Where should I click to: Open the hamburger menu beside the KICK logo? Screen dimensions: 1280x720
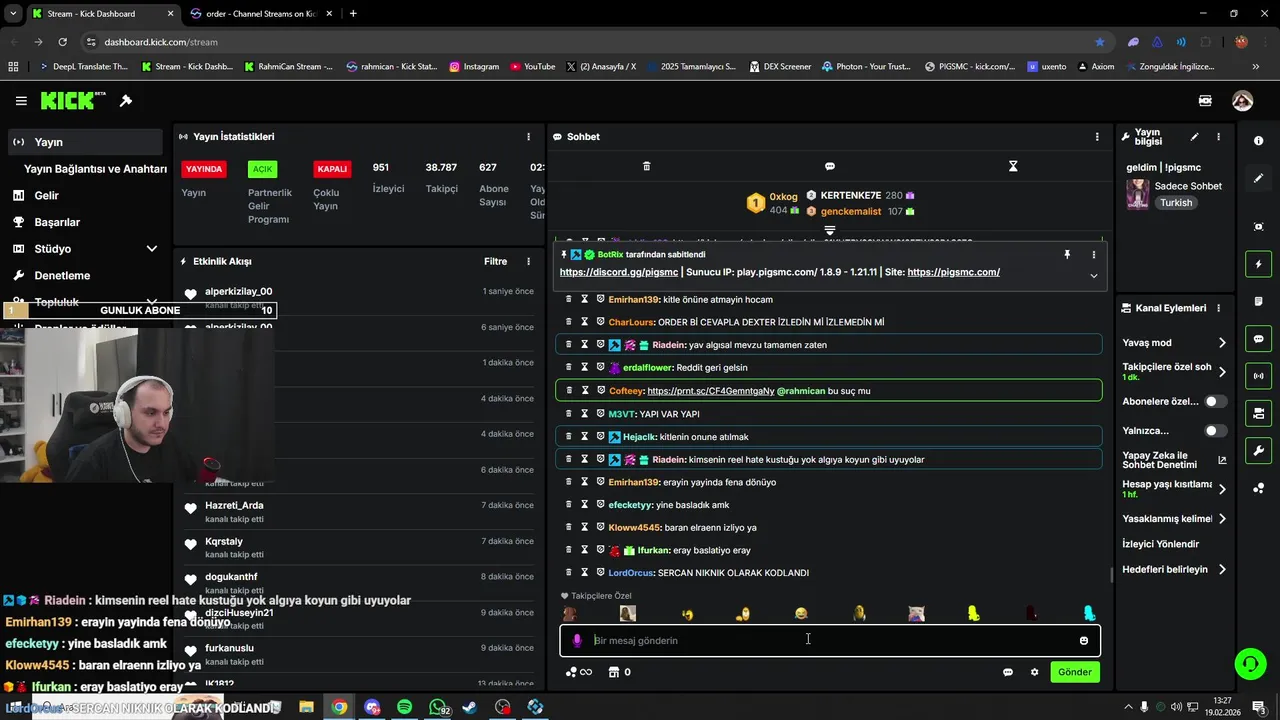(x=21, y=101)
